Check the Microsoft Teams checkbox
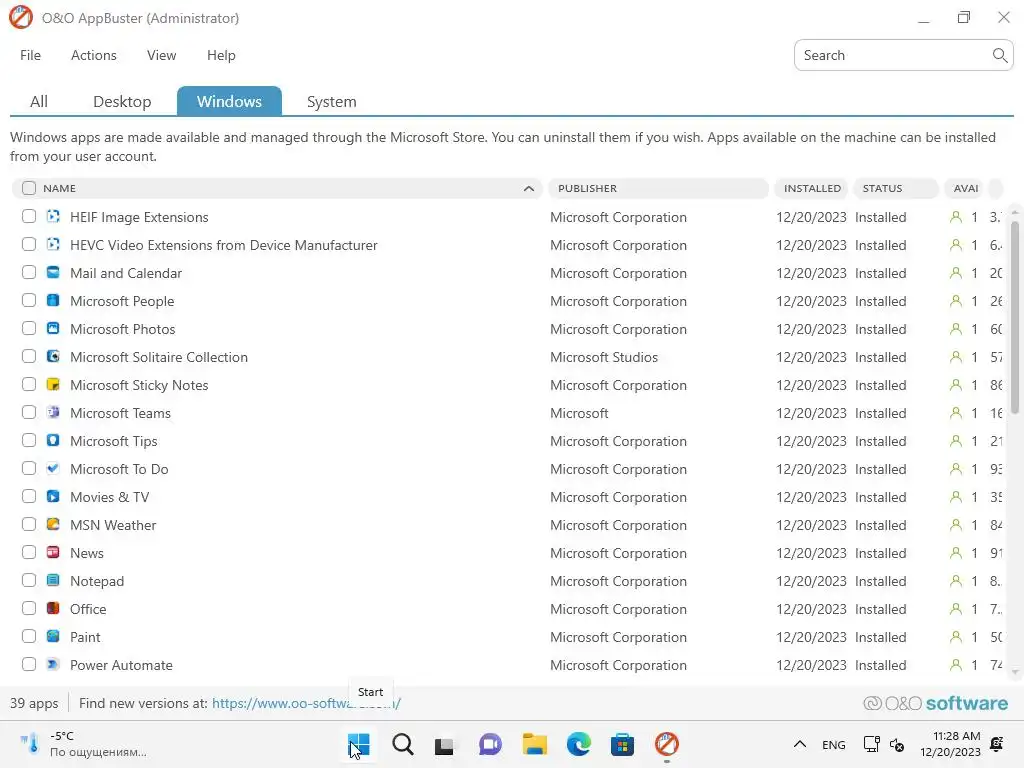This screenshot has height=768, width=1024. point(29,412)
